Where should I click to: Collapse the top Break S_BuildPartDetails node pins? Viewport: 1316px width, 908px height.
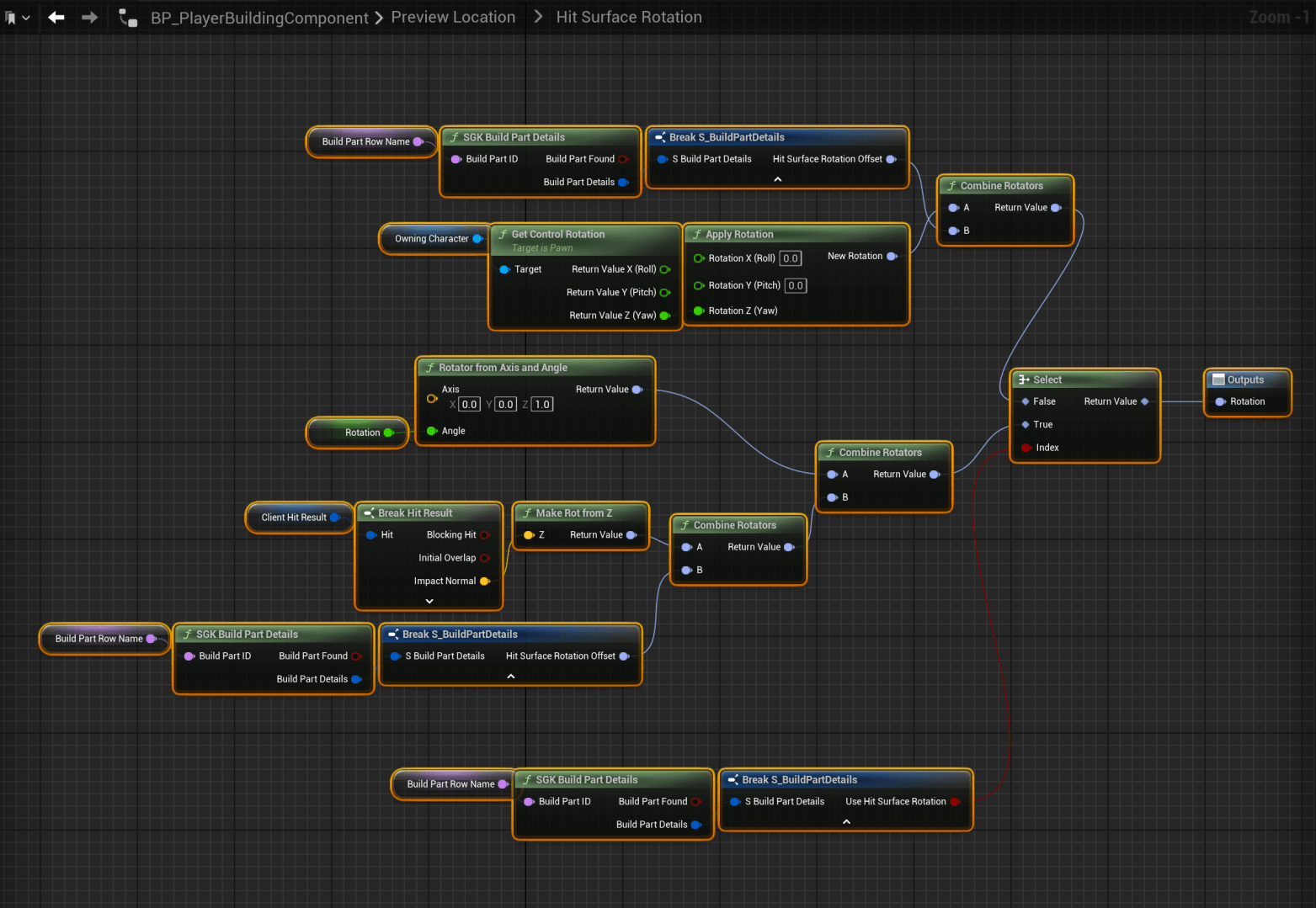[777, 179]
